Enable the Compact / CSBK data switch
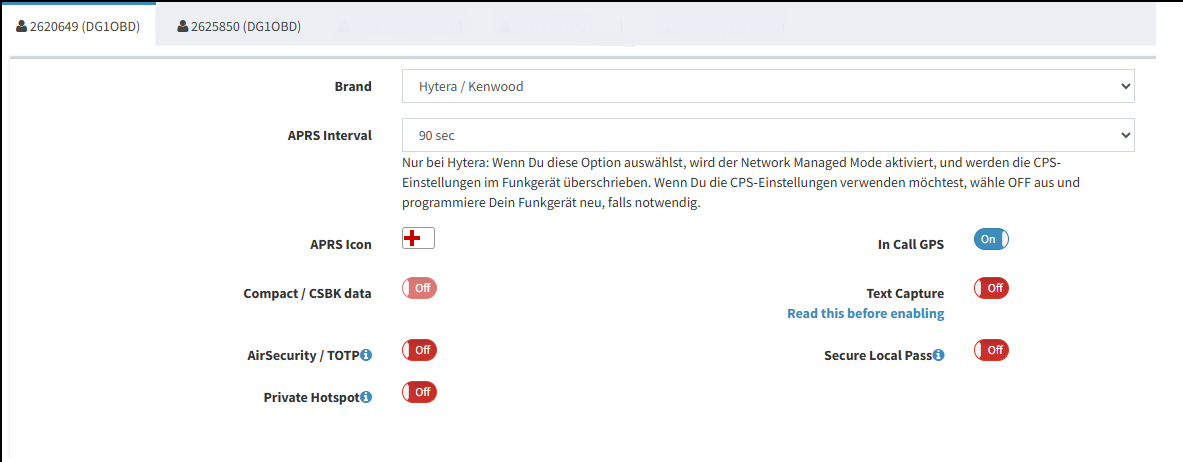 coord(419,288)
